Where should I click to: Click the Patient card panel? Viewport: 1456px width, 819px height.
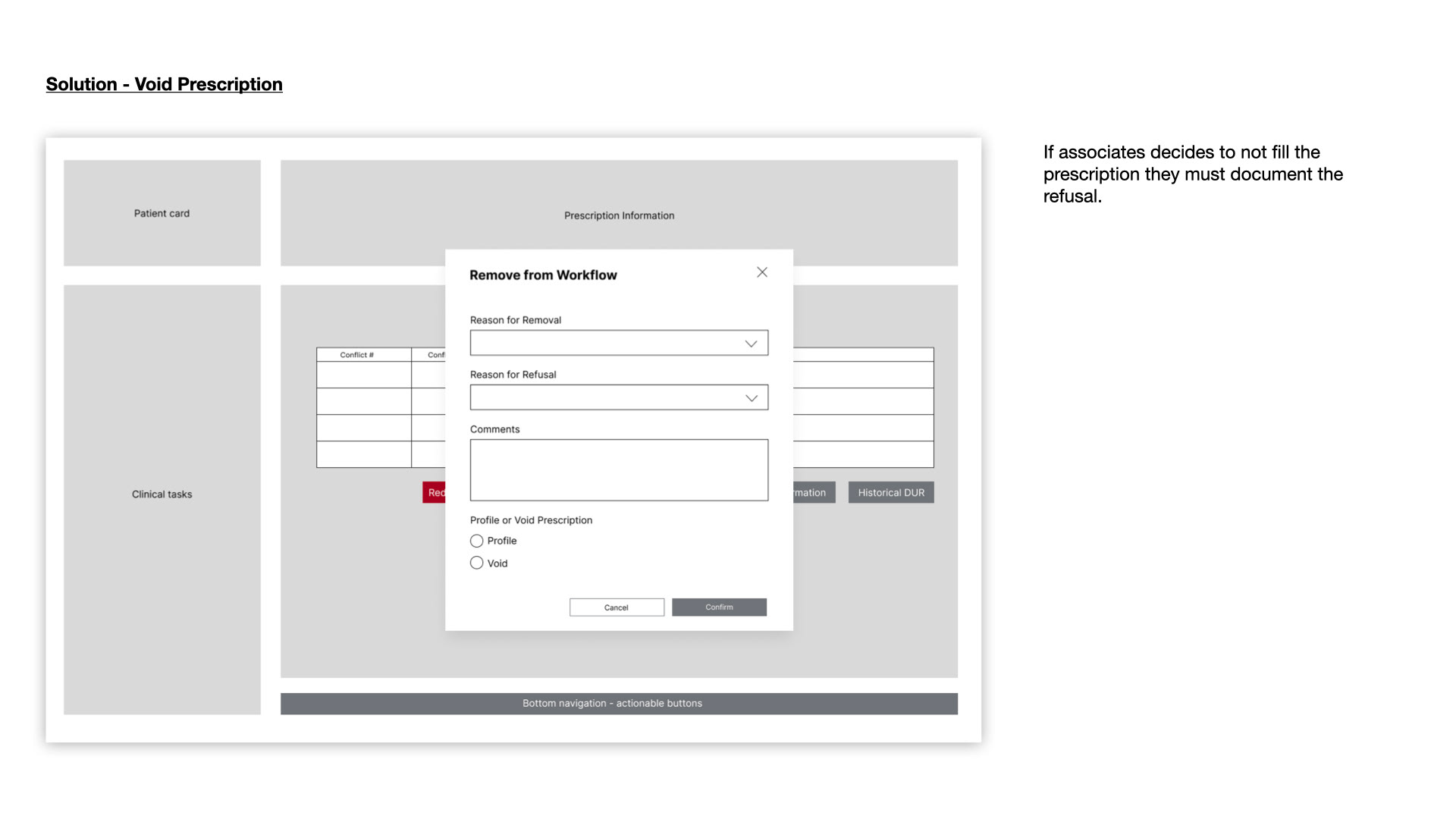pos(162,213)
